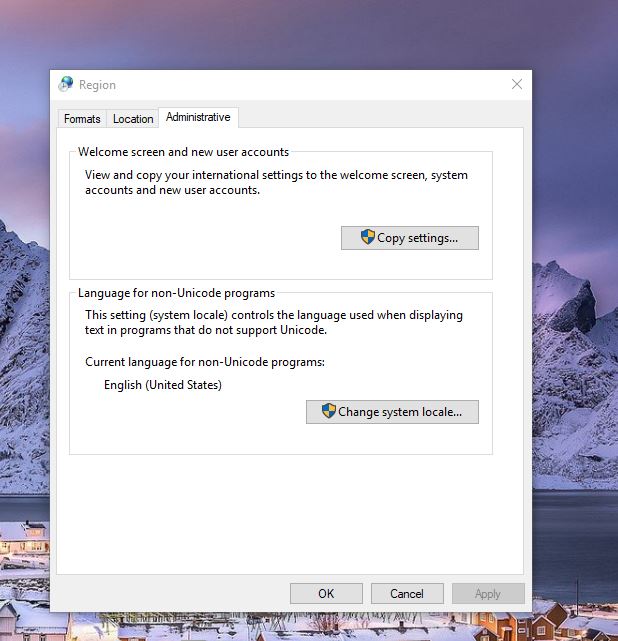
Task: Click the 'Region' window title text
Action: pos(97,85)
